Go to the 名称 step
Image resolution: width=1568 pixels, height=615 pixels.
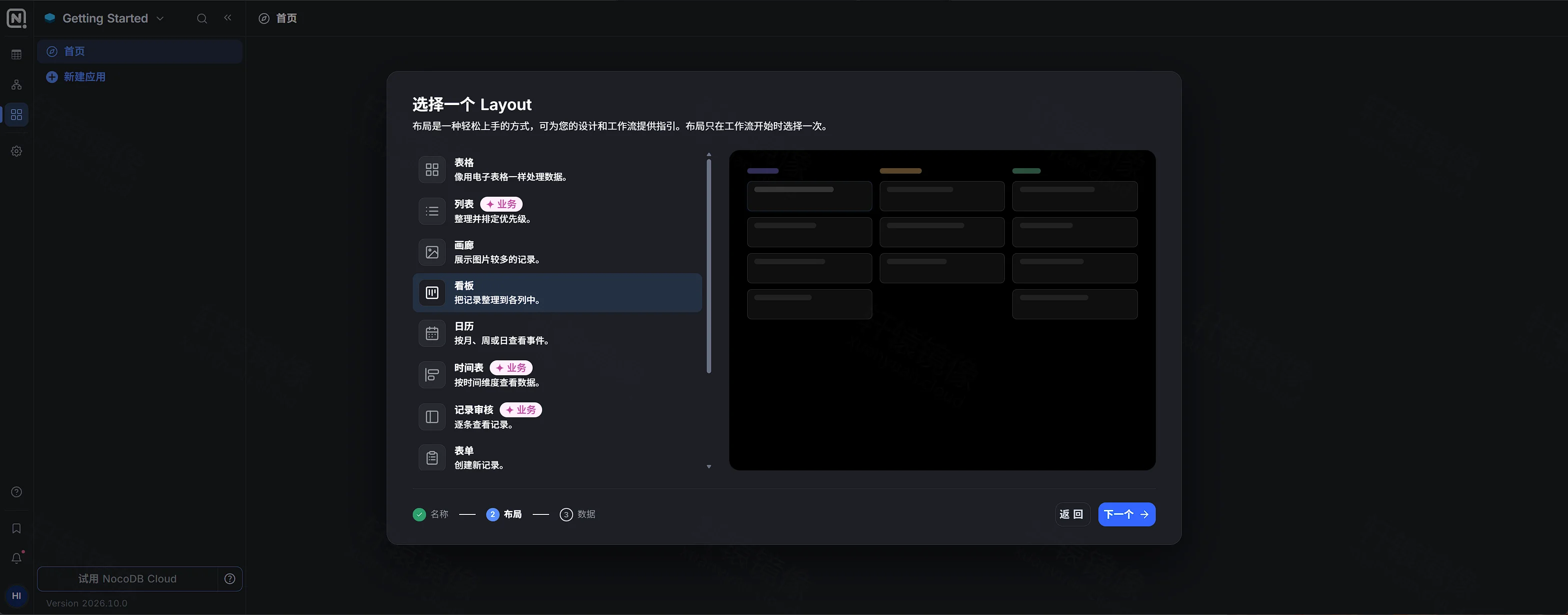430,514
